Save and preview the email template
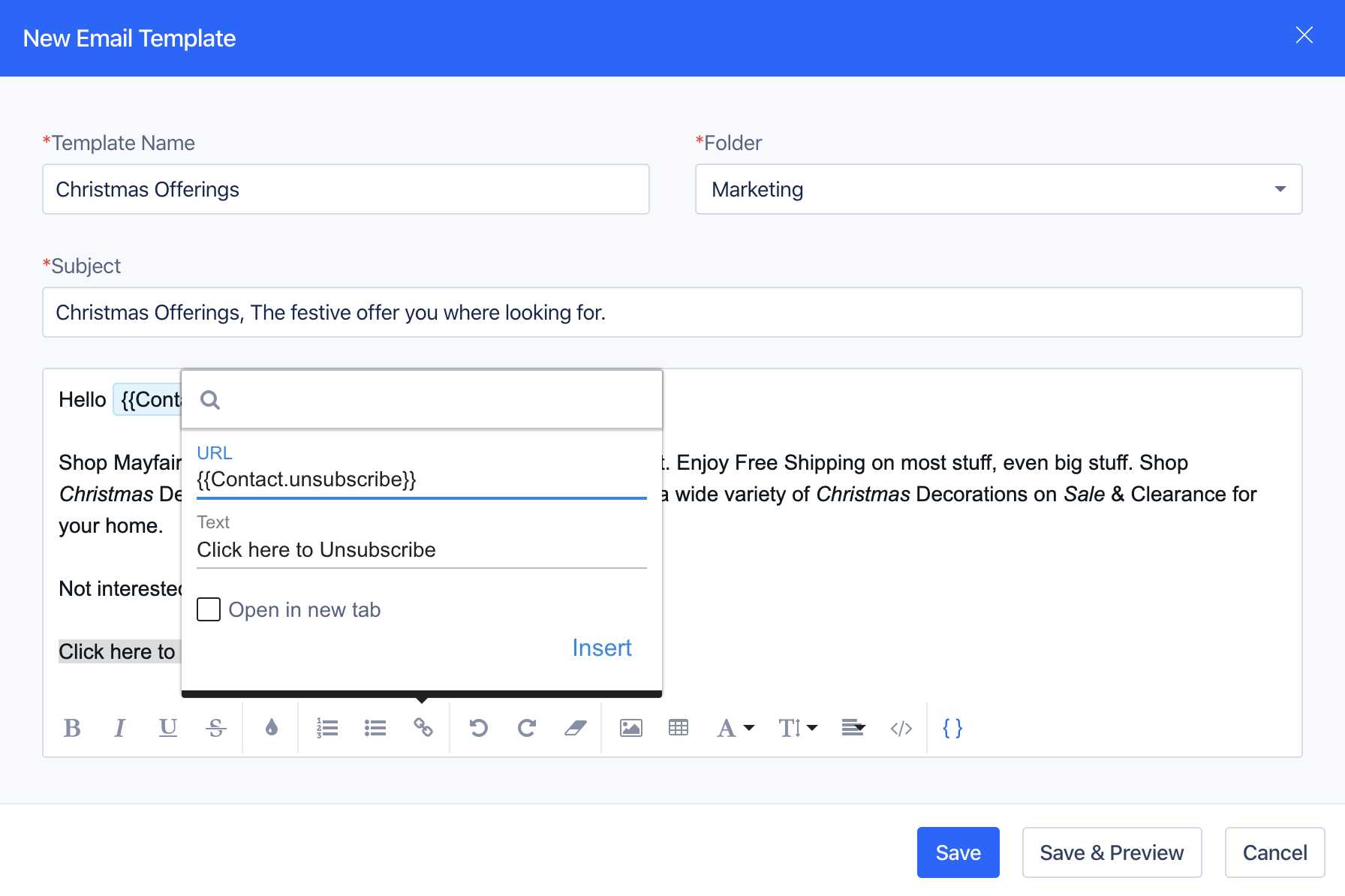Viewport: 1345px width, 896px height. point(1112,852)
